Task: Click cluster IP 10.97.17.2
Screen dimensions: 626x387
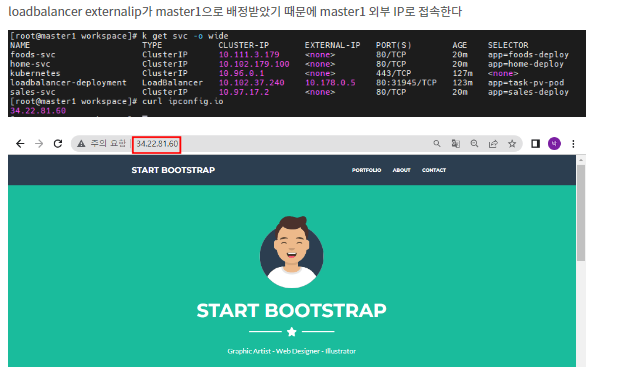Action: pyautogui.click(x=244, y=92)
